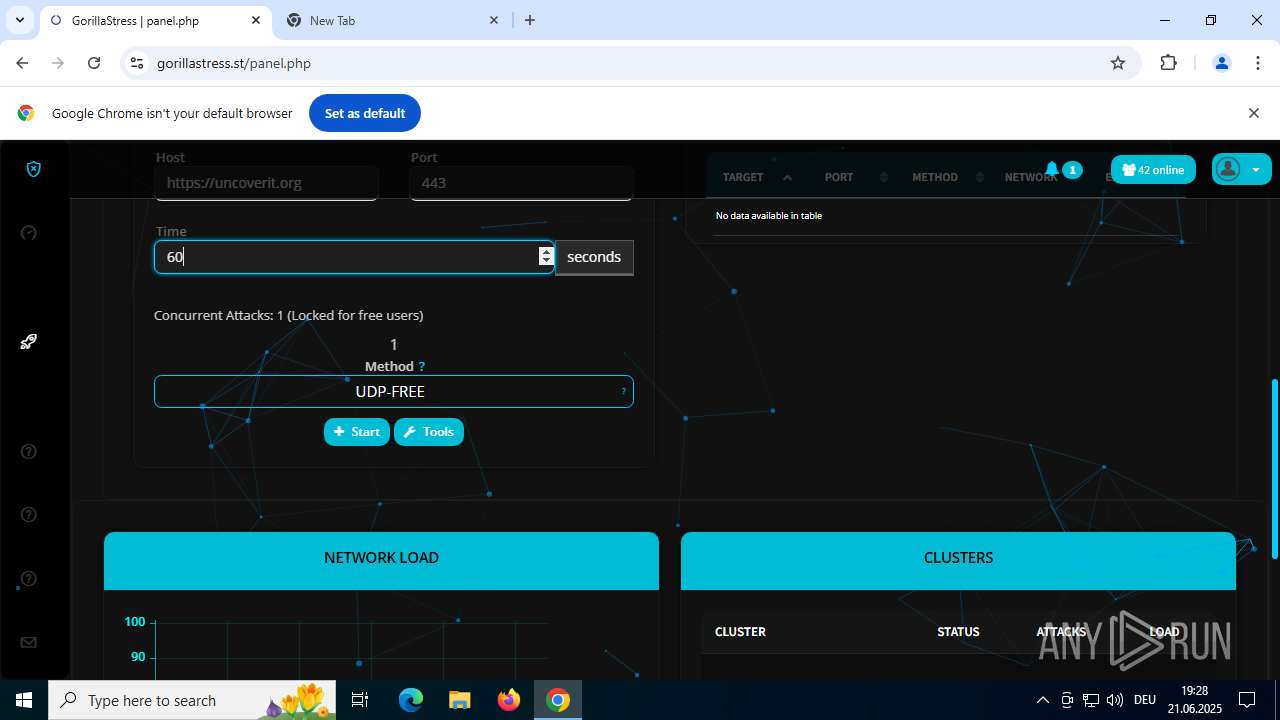The image size is (1280, 720).
Task: Expand the user avatar dropdown menu
Action: 1241,169
